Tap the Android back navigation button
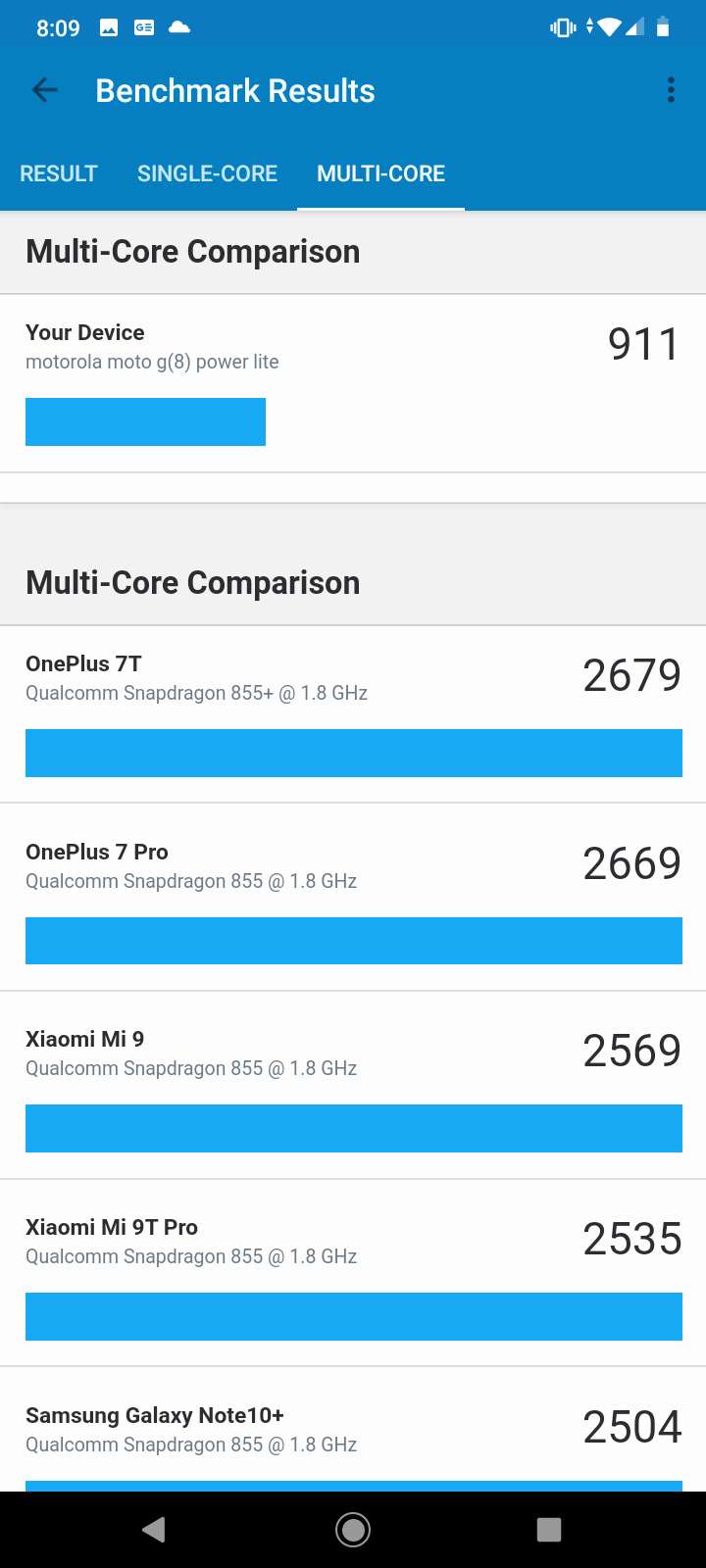Viewport: 706px width, 1568px height. pyautogui.click(x=154, y=1530)
